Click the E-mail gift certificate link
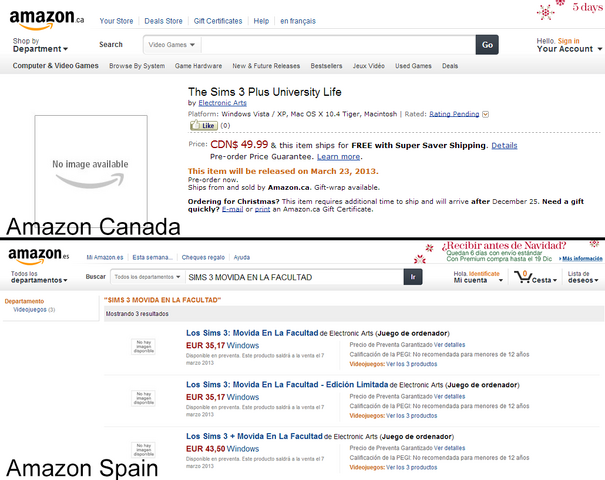This screenshot has height=480, width=605. click(x=232, y=210)
